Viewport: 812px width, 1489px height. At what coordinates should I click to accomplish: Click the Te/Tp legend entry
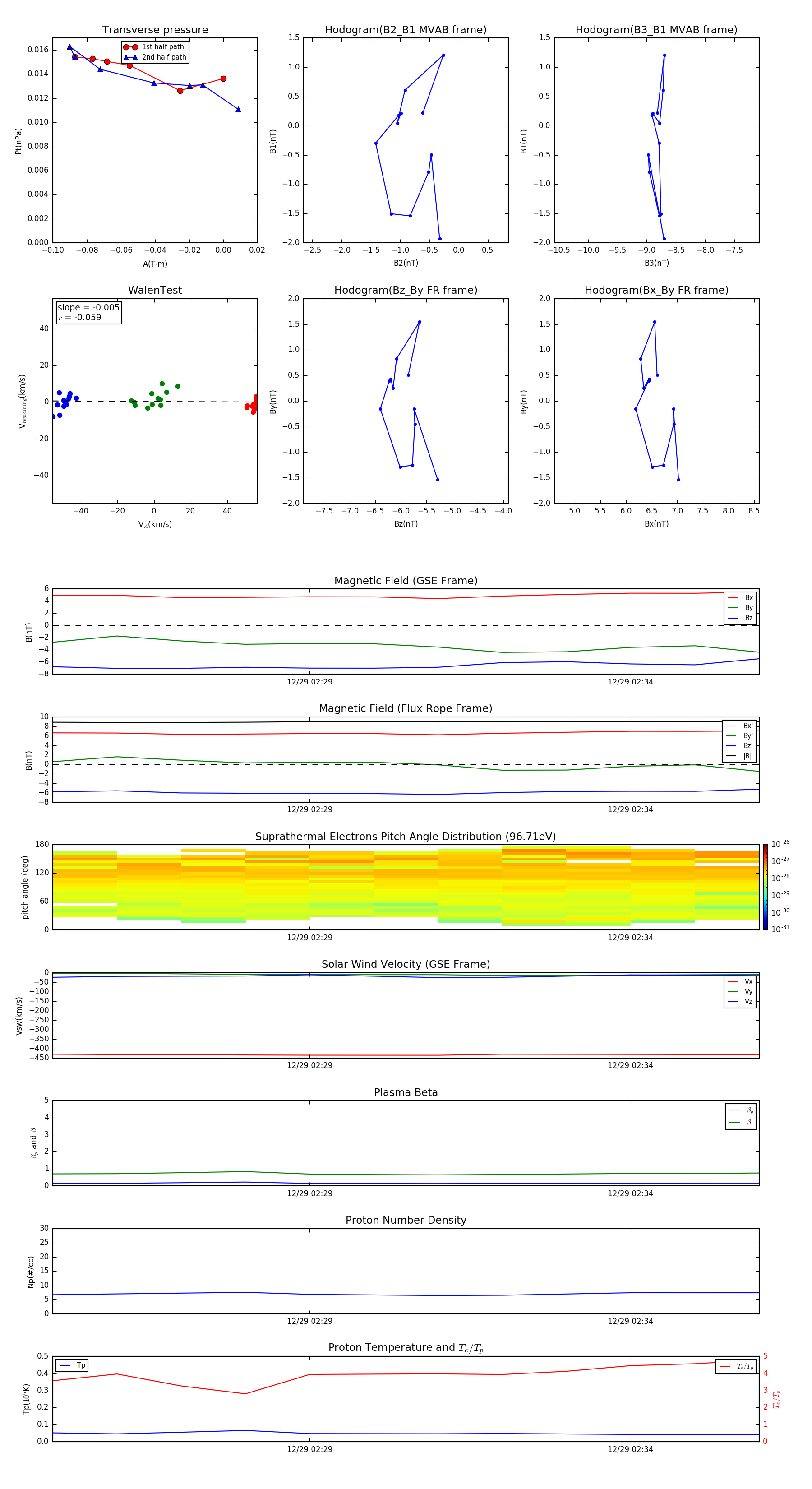(736, 1366)
